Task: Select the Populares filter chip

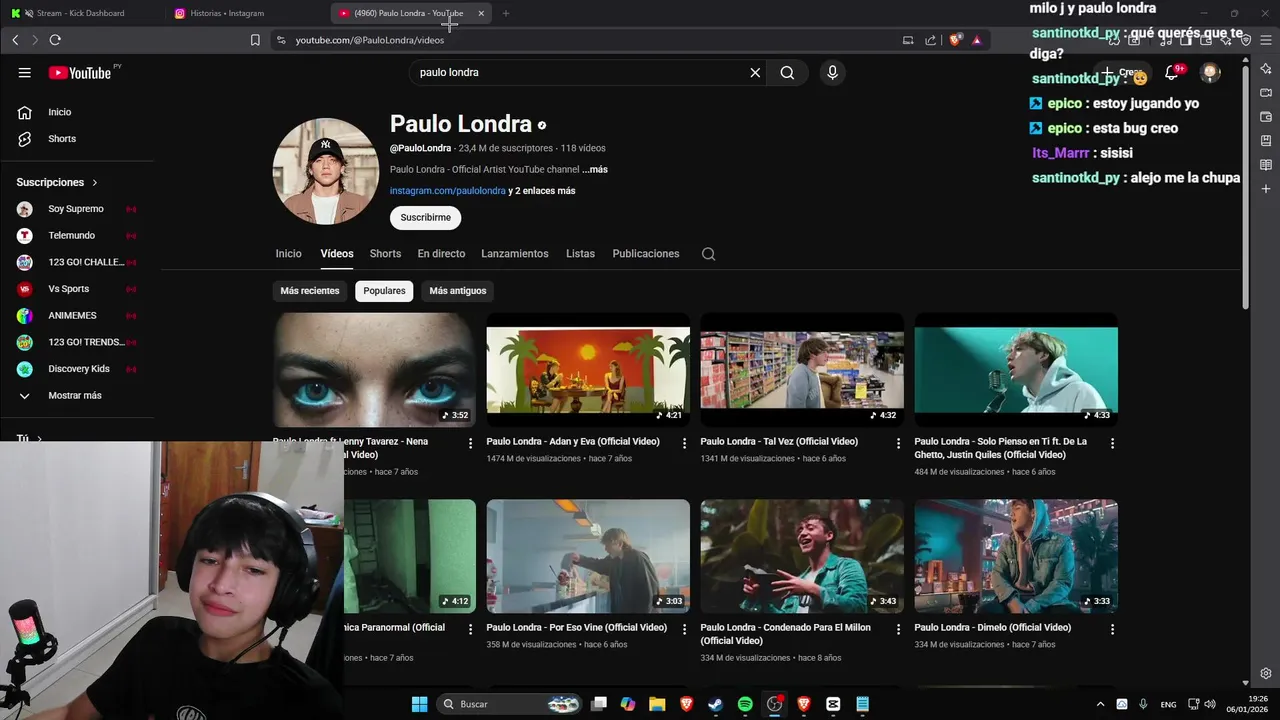Action: pyautogui.click(x=384, y=291)
